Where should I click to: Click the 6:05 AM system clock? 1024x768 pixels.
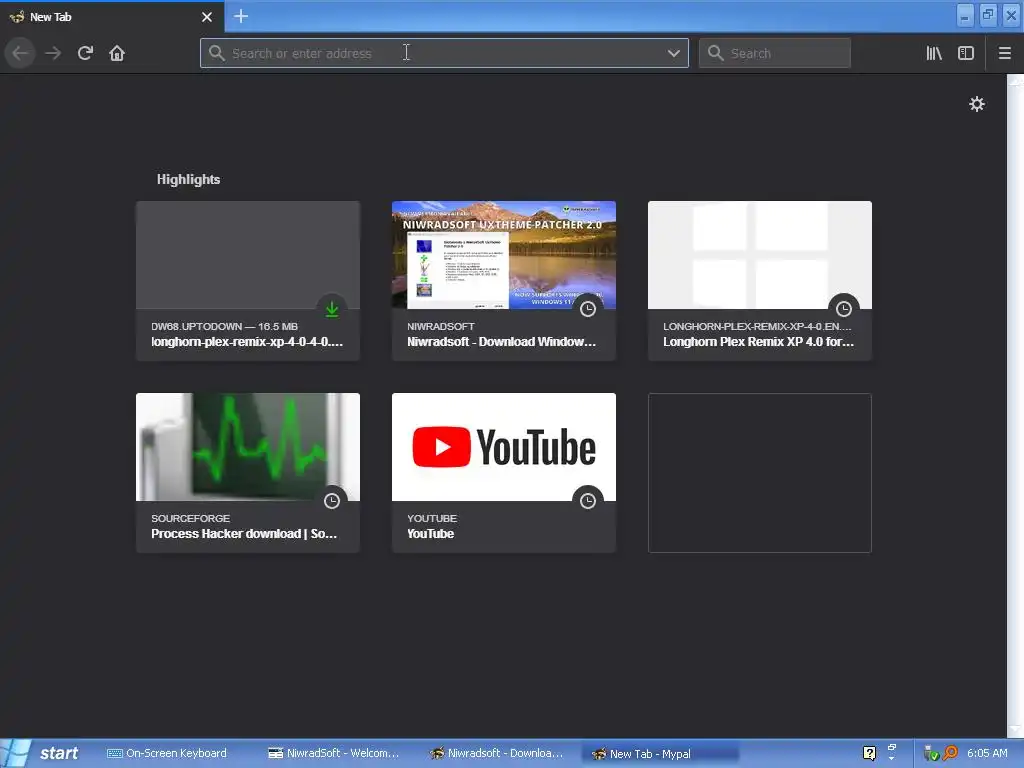[987, 753]
